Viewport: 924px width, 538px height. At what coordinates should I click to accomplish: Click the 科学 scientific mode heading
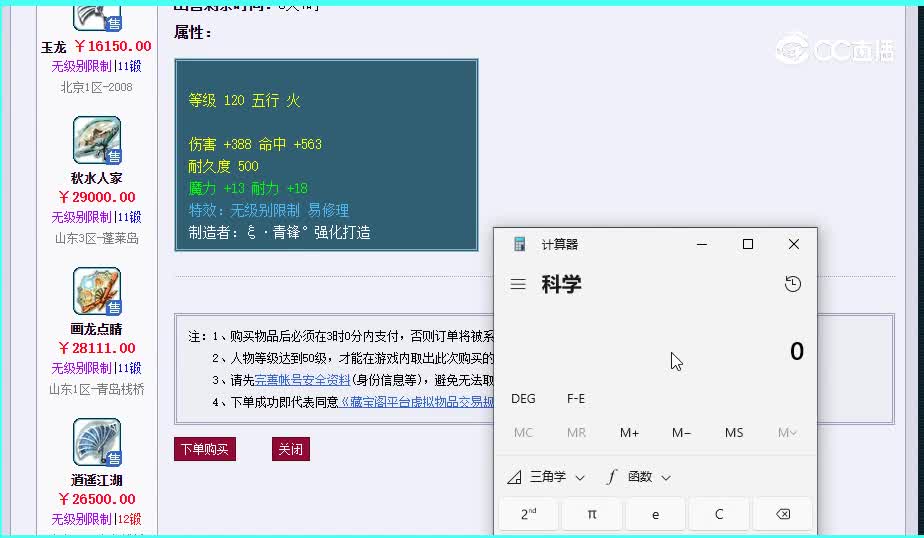[x=561, y=285]
